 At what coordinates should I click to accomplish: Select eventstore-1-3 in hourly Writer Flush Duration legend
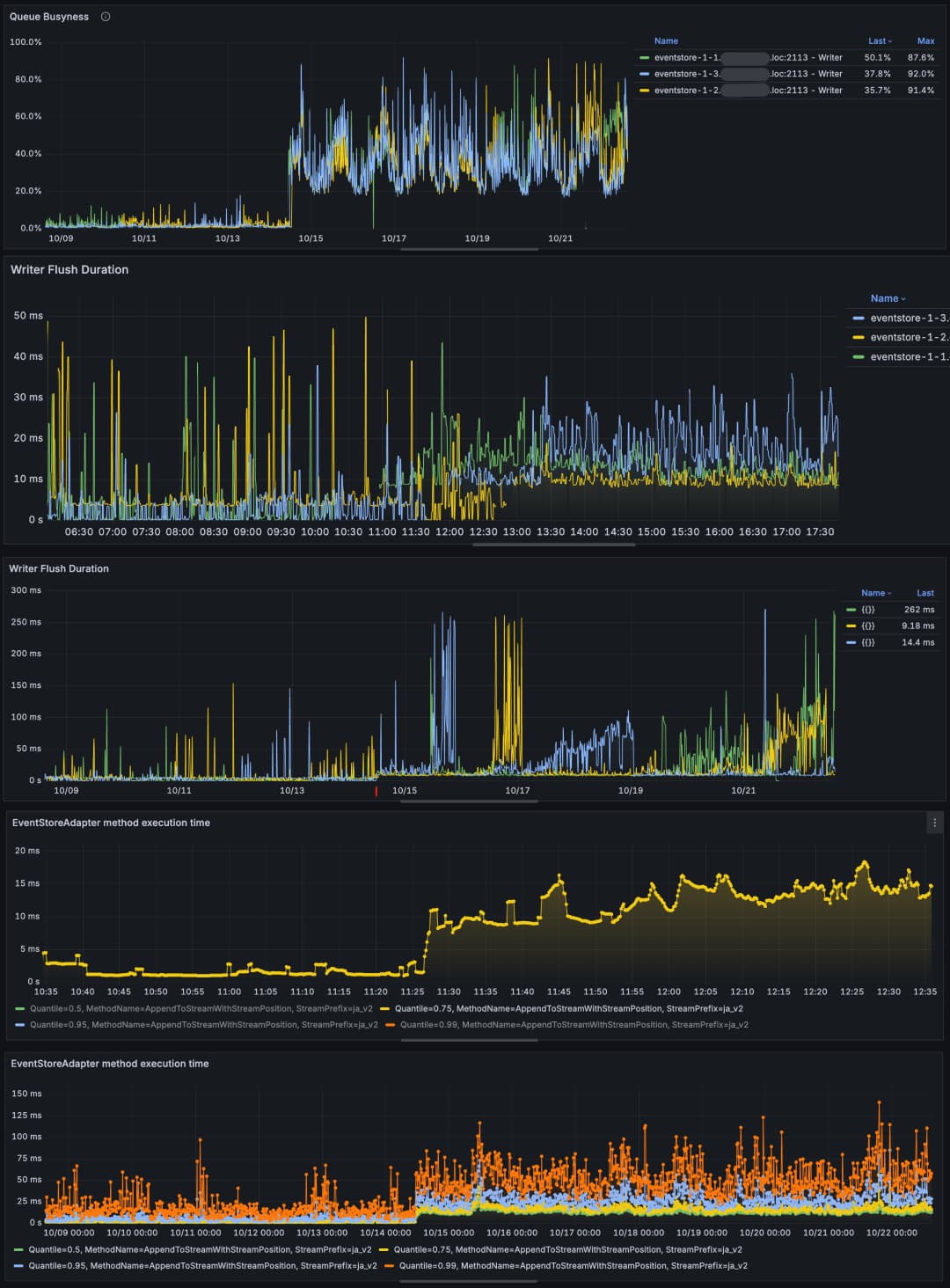pyautogui.click(x=908, y=318)
